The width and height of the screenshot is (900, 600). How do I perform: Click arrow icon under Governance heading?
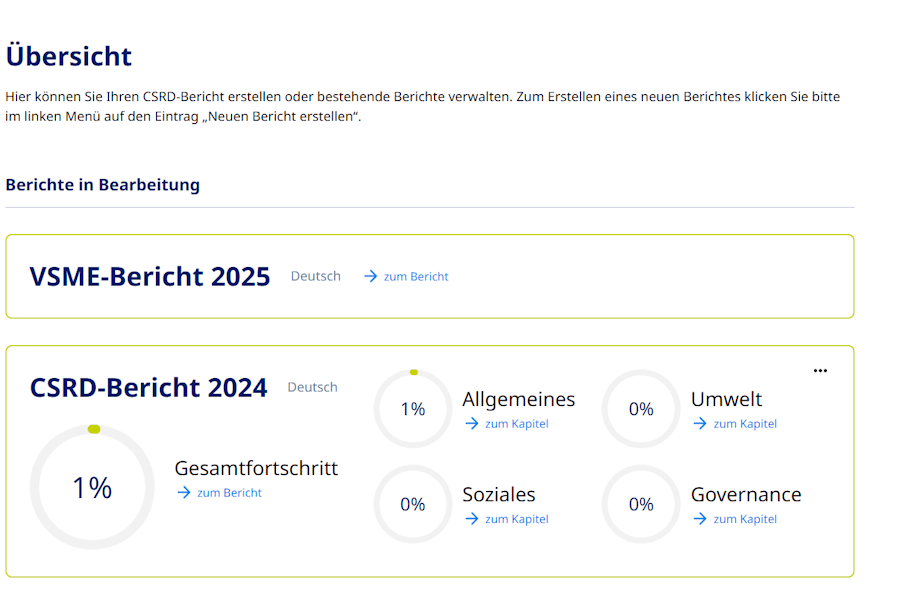coord(699,518)
